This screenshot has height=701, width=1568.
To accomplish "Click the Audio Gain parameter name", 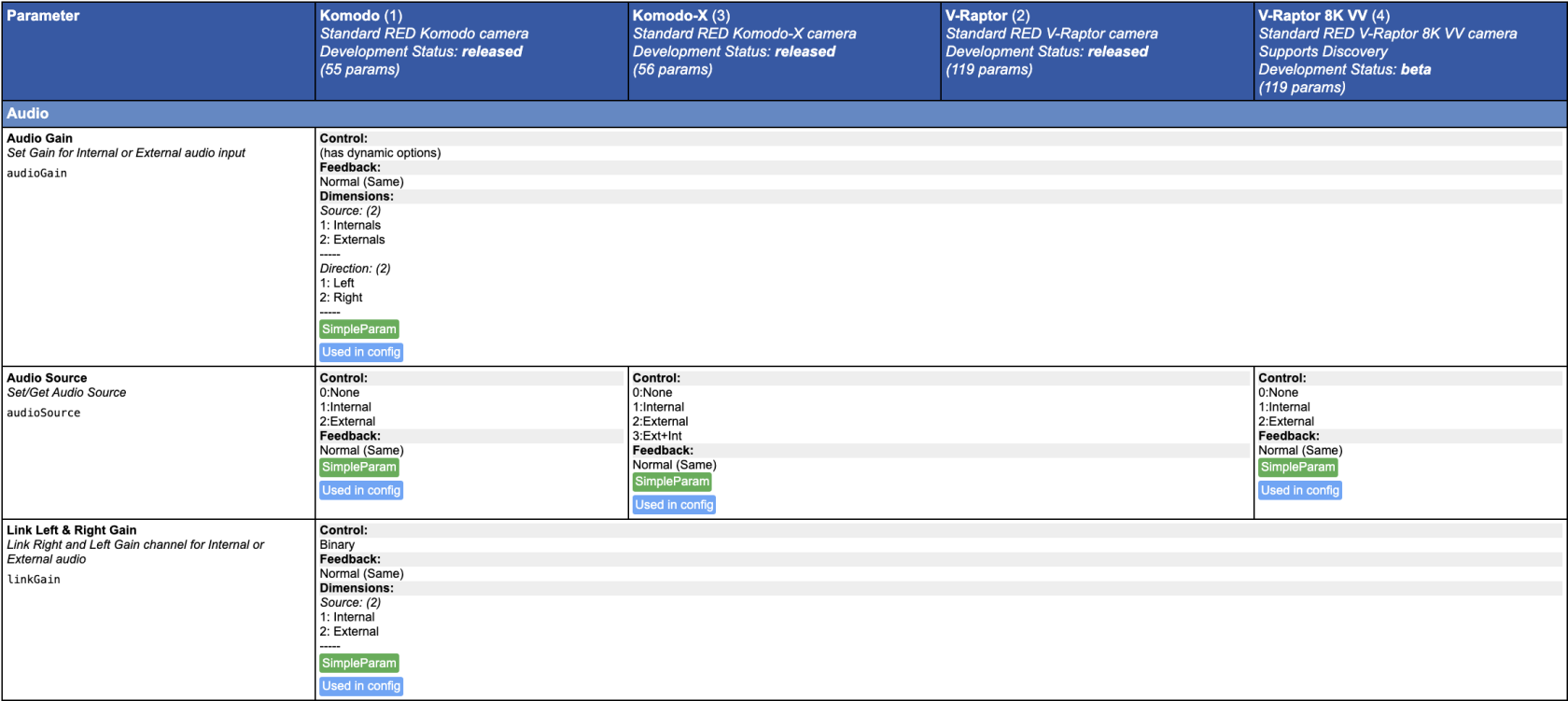I will click(x=39, y=138).
